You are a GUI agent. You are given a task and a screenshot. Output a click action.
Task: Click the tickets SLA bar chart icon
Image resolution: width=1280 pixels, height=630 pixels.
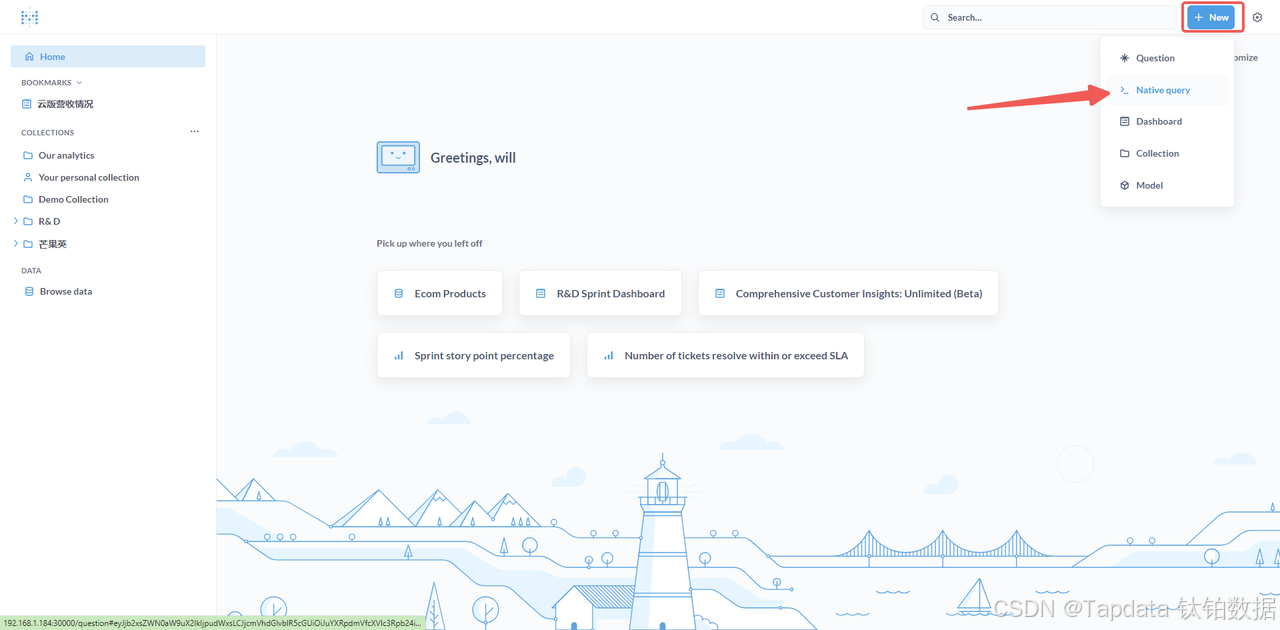(608, 356)
